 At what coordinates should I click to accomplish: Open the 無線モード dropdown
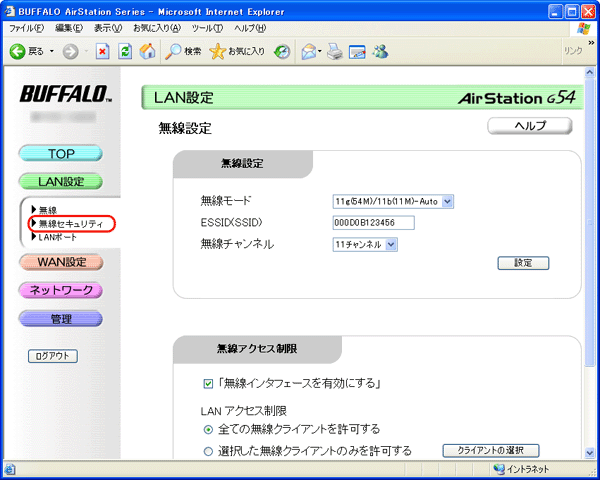pyautogui.click(x=393, y=201)
